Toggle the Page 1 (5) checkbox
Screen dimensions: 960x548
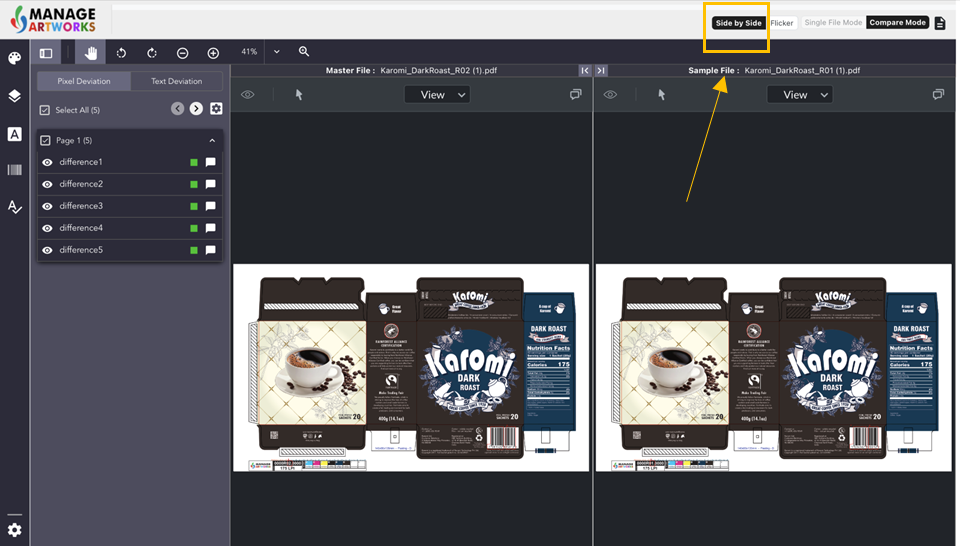tap(45, 141)
